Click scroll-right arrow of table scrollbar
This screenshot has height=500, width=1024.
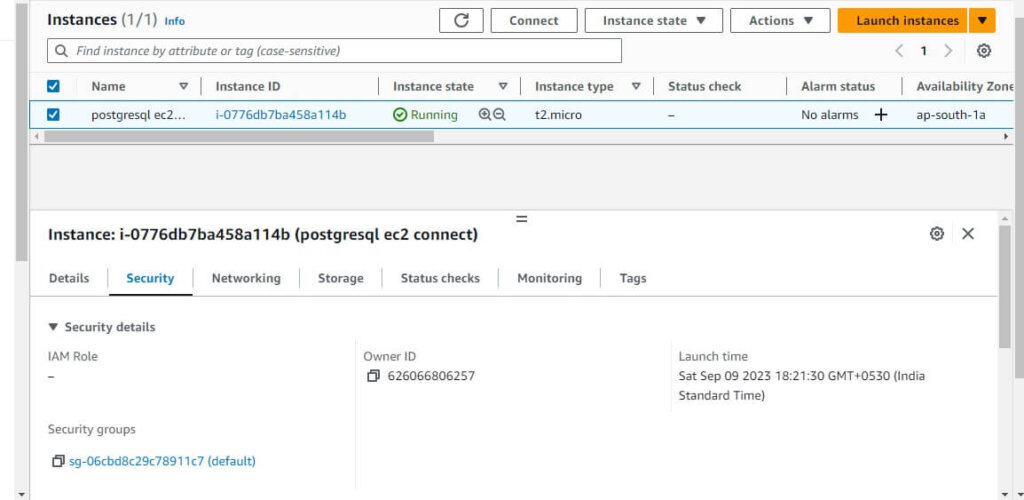tap(1006, 136)
